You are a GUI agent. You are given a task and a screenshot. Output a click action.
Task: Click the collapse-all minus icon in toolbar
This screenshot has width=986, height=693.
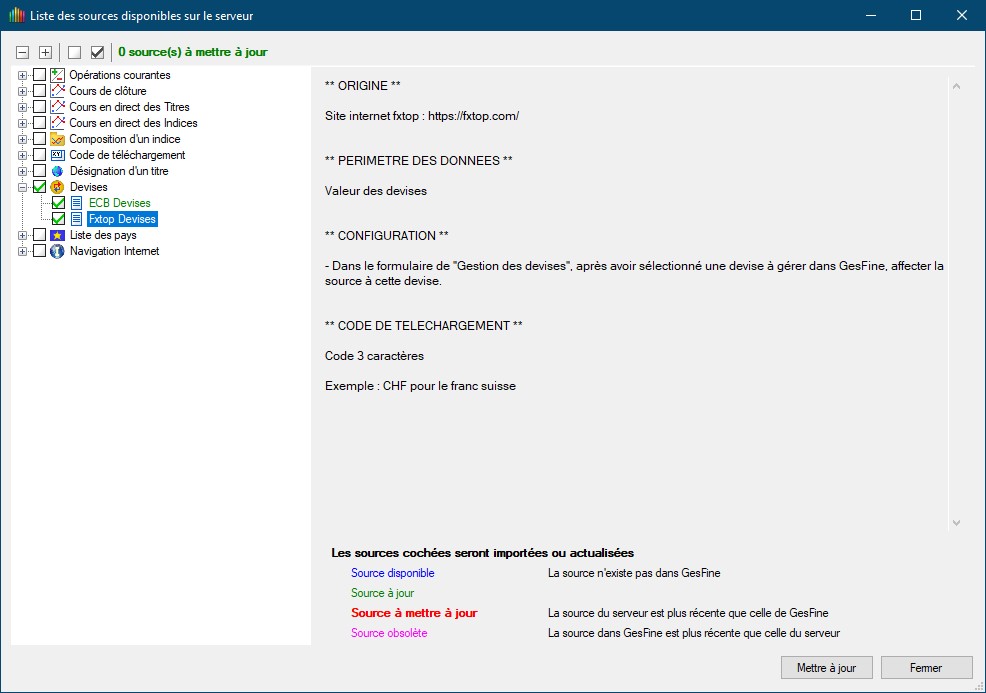click(x=23, y=52)
